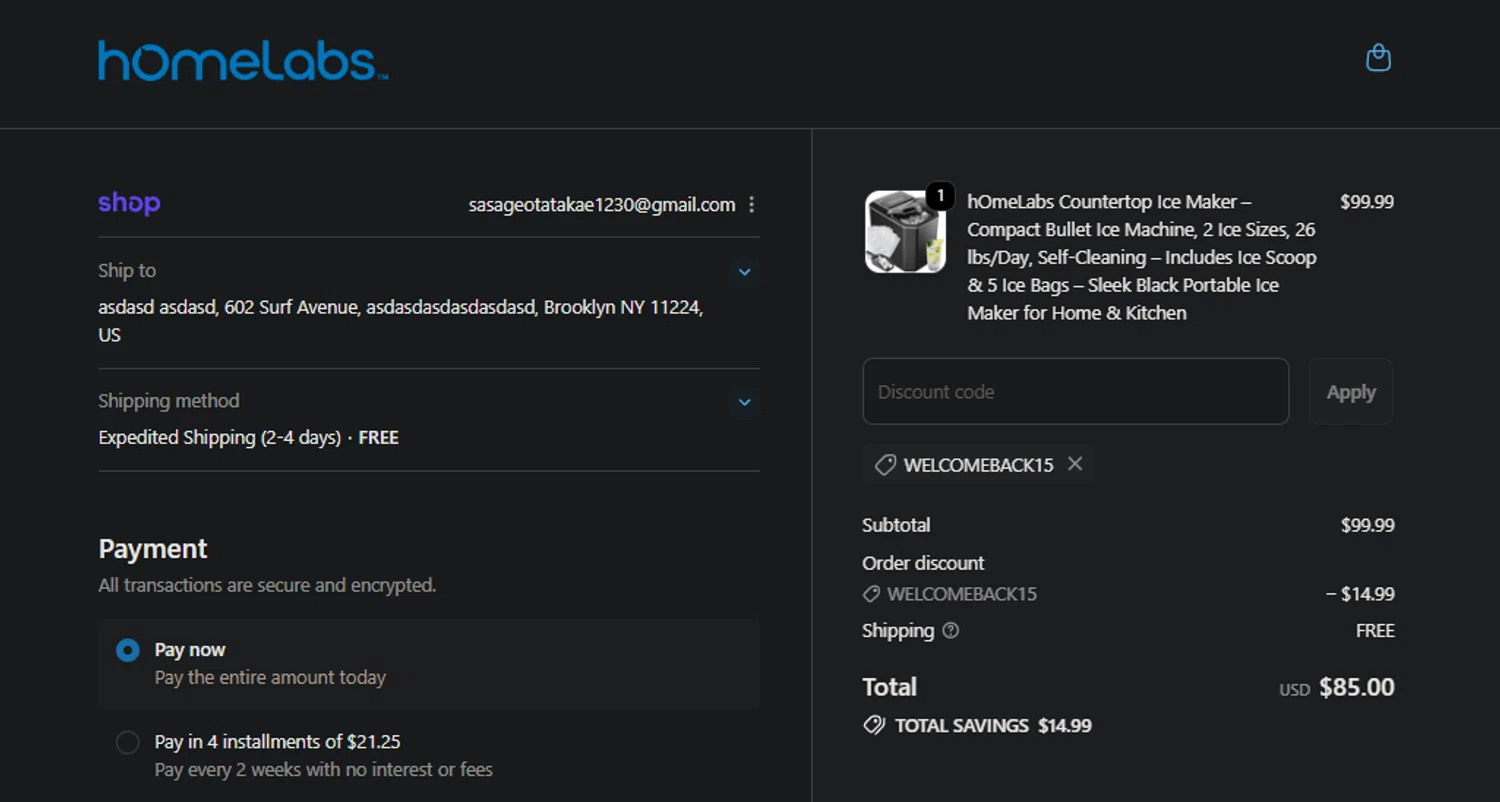Click the Expedited Shipping (2-4 days) text
1500x802 pixels.
219,438
